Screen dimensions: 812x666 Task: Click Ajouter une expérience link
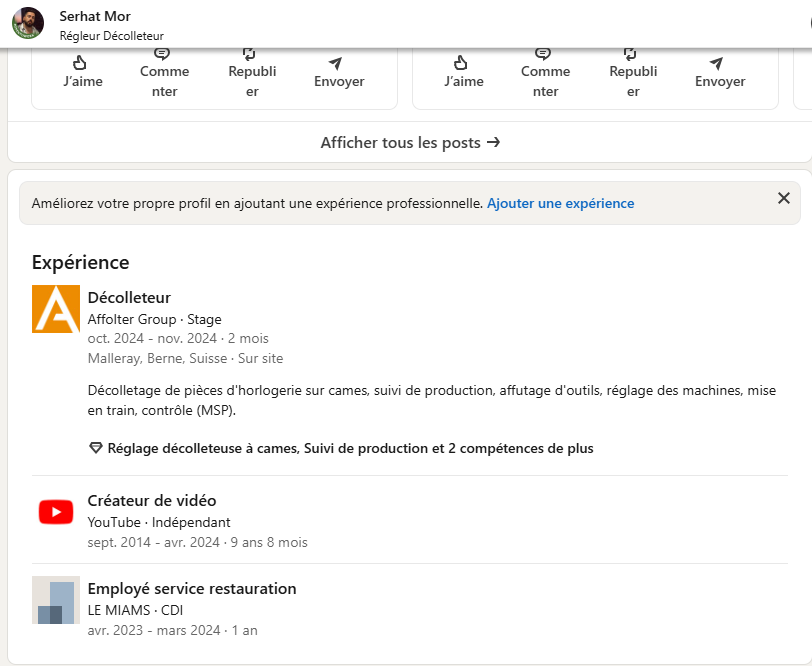point(560,204)
